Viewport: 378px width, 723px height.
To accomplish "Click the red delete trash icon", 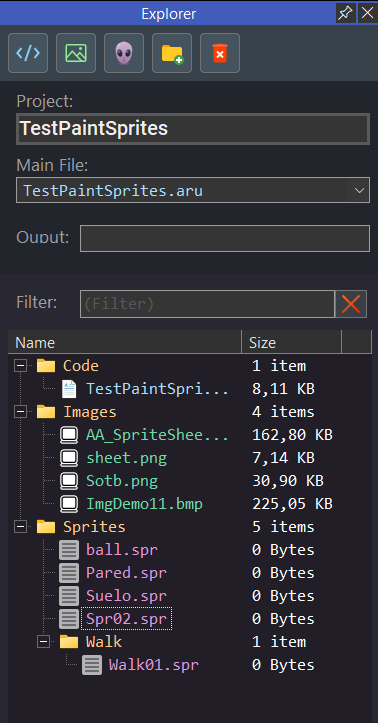I will (220, 53).
